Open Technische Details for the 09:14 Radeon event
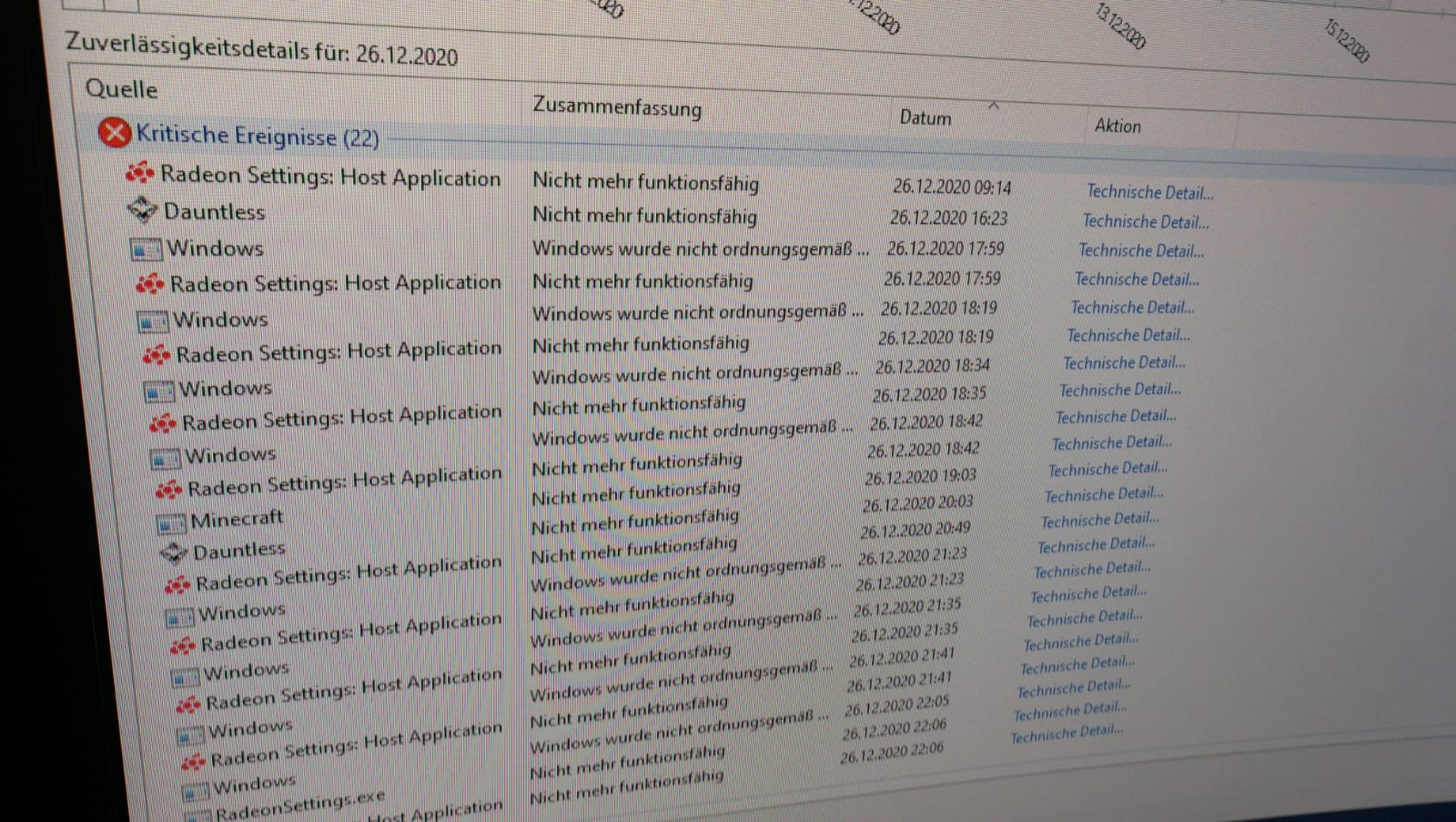 pos(1150,192)
